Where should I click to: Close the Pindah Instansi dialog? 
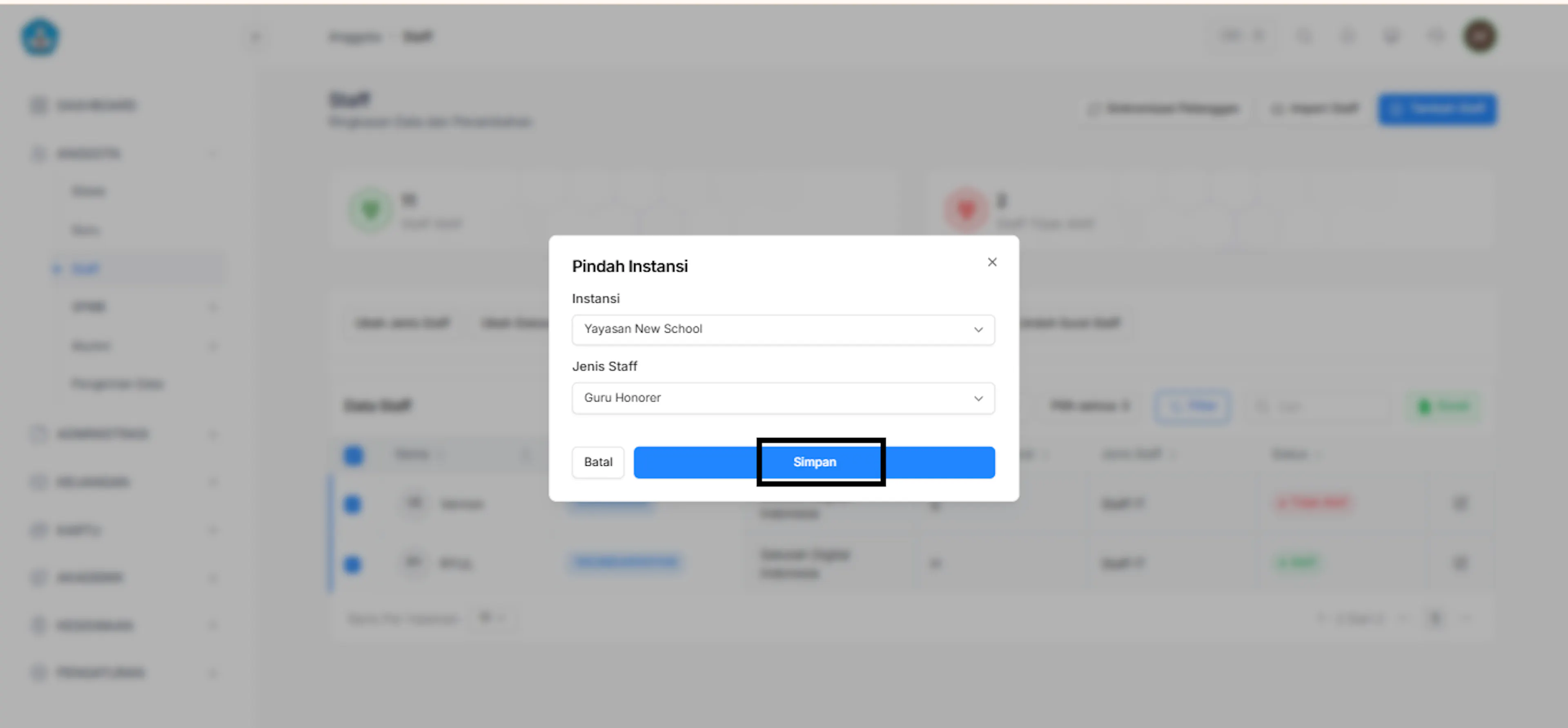pos(991,262)
